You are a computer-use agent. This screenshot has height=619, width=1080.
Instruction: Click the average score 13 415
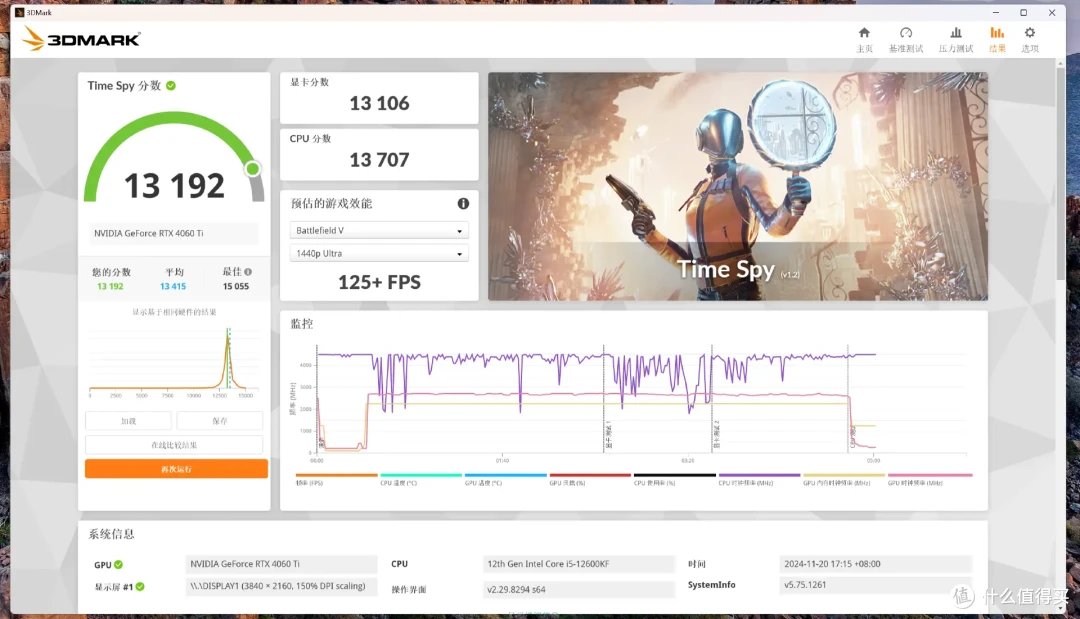click(173, 286)
